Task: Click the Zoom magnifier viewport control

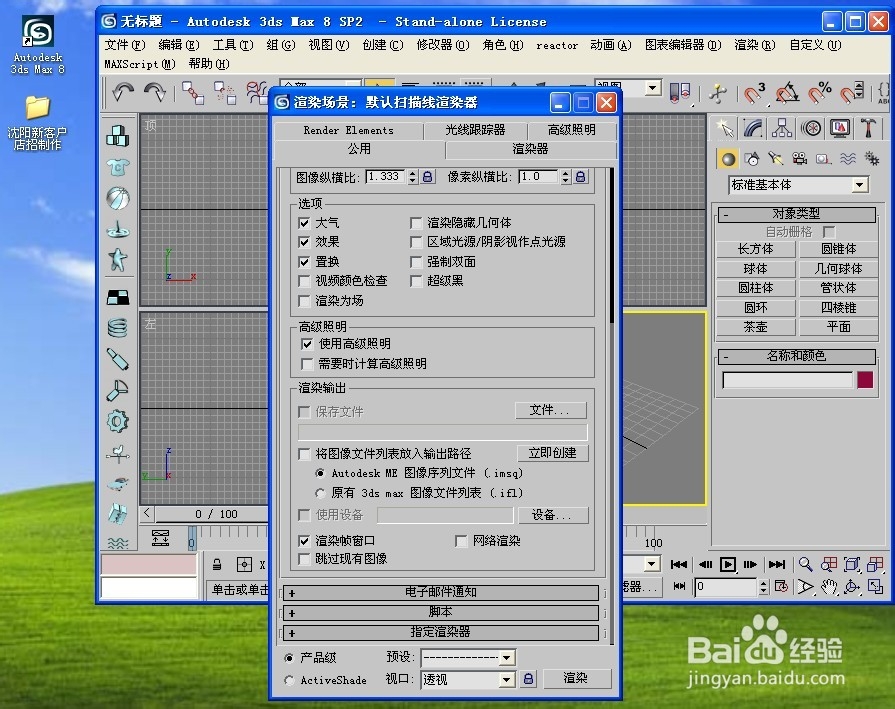Action: coord(805,565)
